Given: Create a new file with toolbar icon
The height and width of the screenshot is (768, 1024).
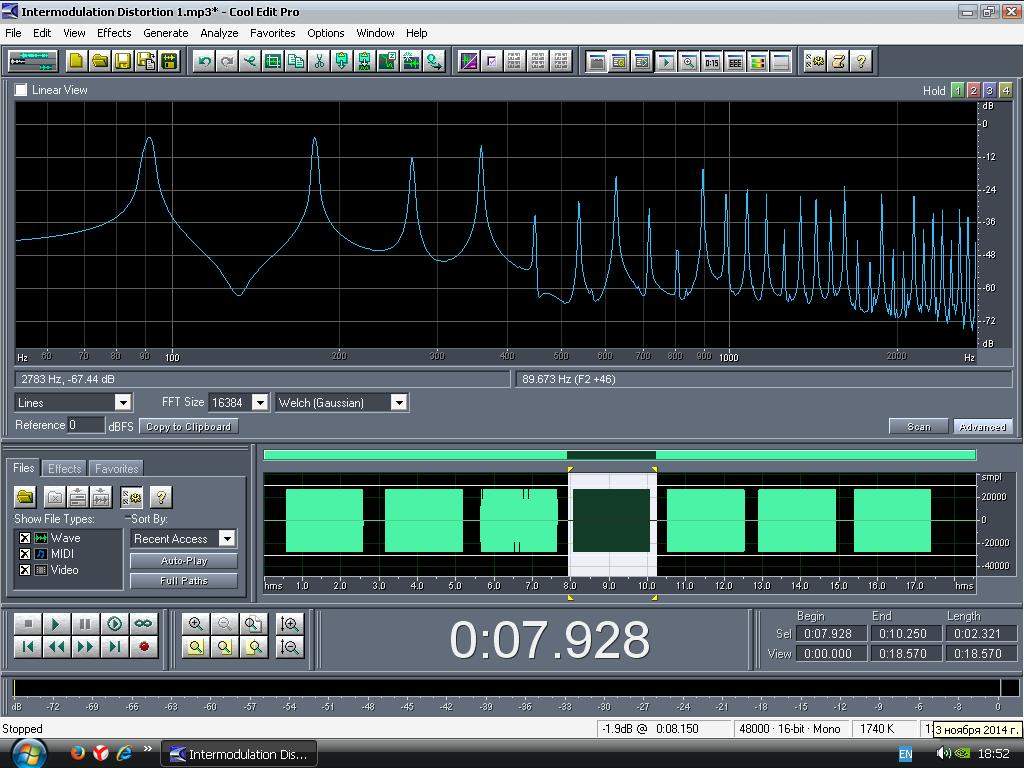Looking at the screenshot, I should (76, 61).
